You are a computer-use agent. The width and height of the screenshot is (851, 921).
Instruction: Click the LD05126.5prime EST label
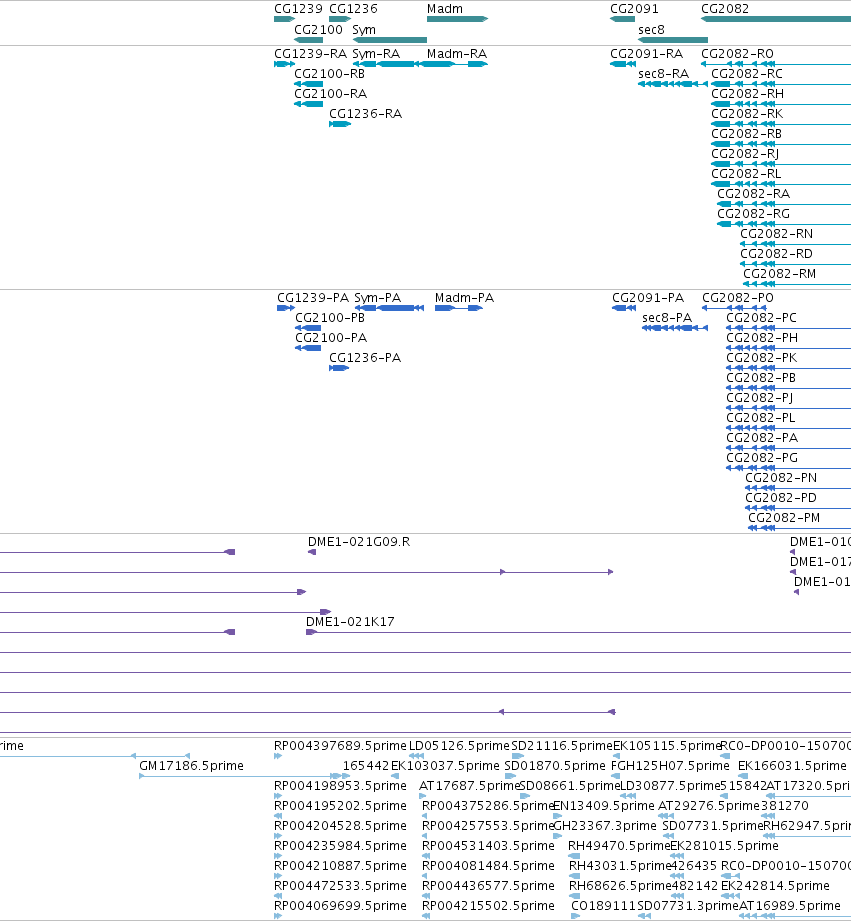459,745
